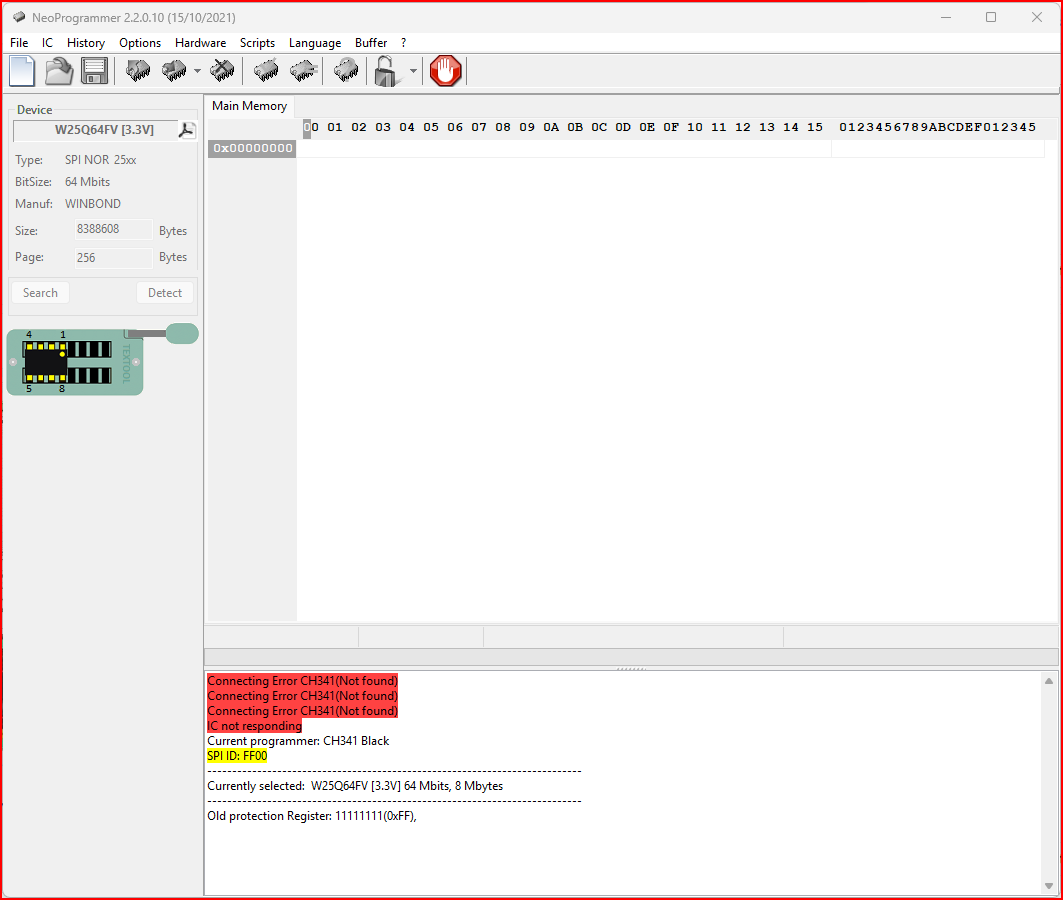Select the Main Memory tab

coord(249,106)
